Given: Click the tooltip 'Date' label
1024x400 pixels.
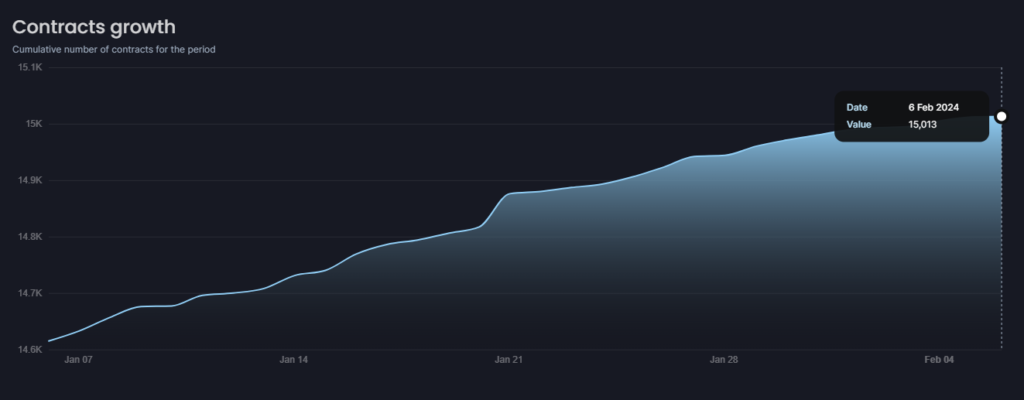Looking at the screenshot, I should pos(857,107).
